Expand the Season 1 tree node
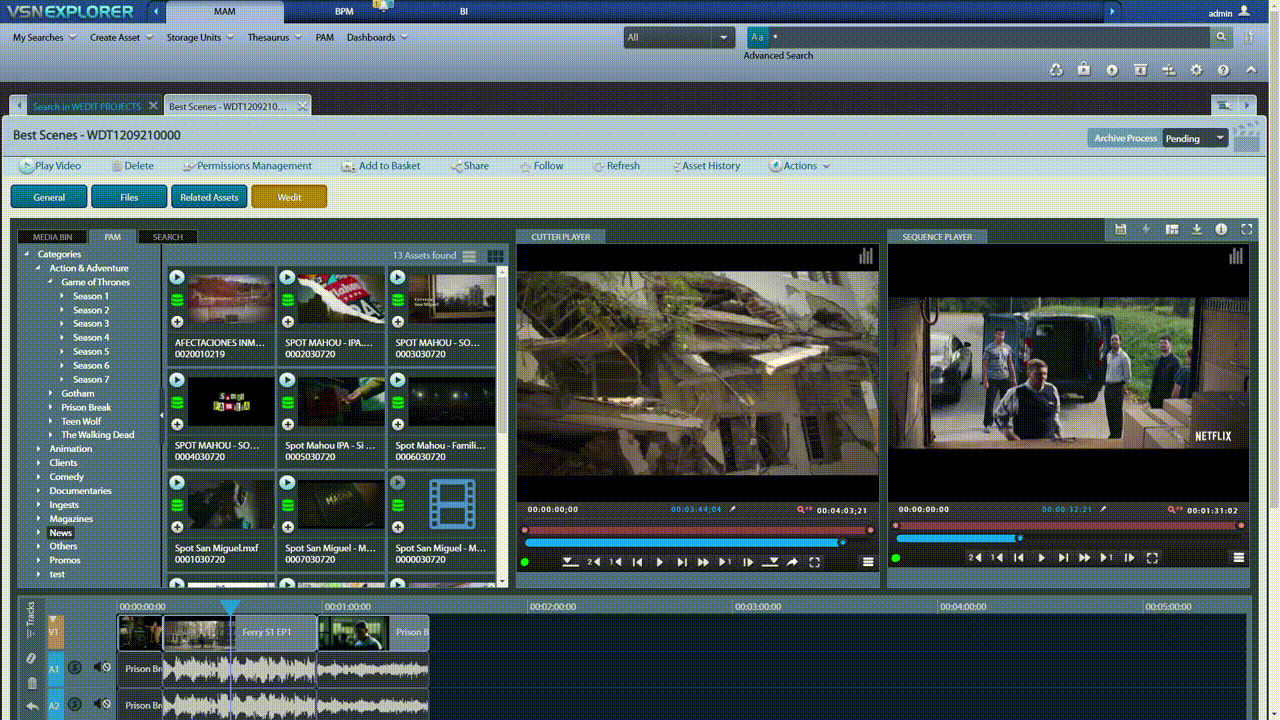The width and height of the screenshot is (1280, 720). [62, 296]
